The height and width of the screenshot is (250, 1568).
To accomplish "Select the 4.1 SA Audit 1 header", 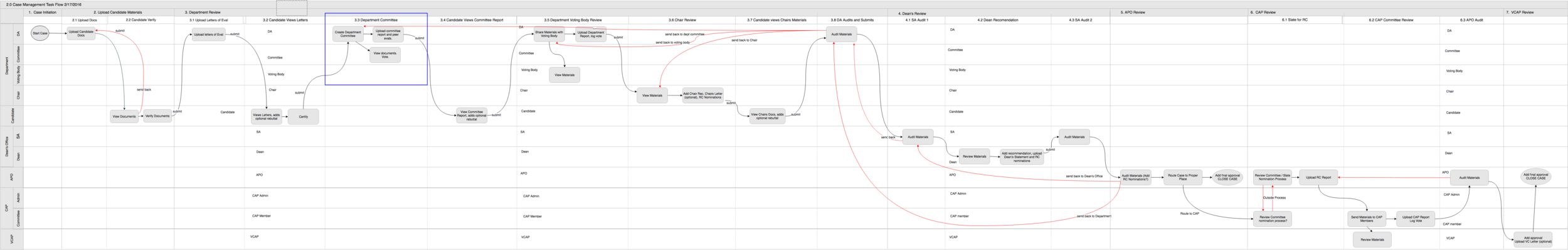I will [x=916, y=20].
